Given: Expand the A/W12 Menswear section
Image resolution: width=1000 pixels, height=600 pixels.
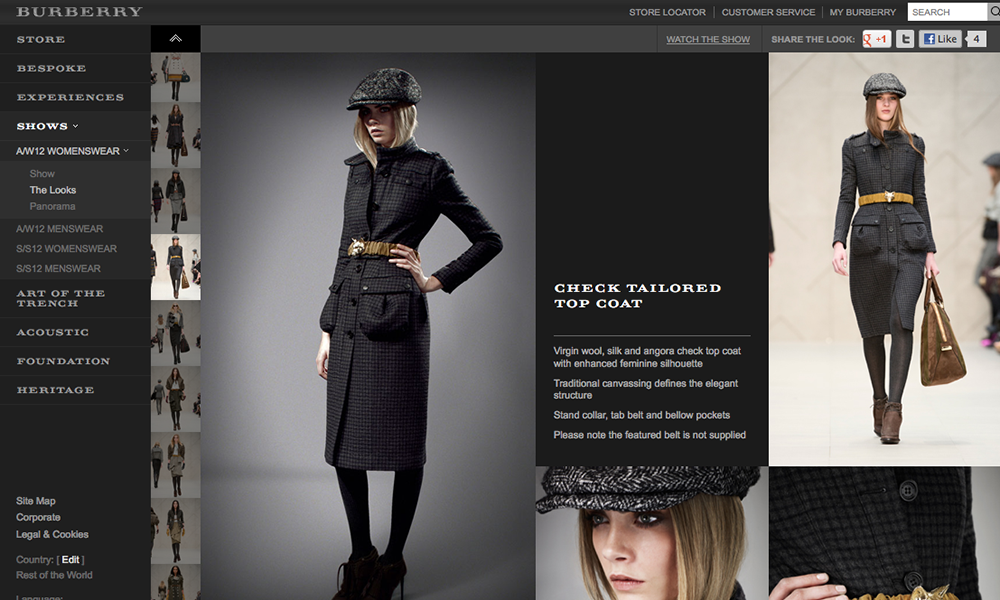Looking at the screenshot, I should (x=58, y=229).
